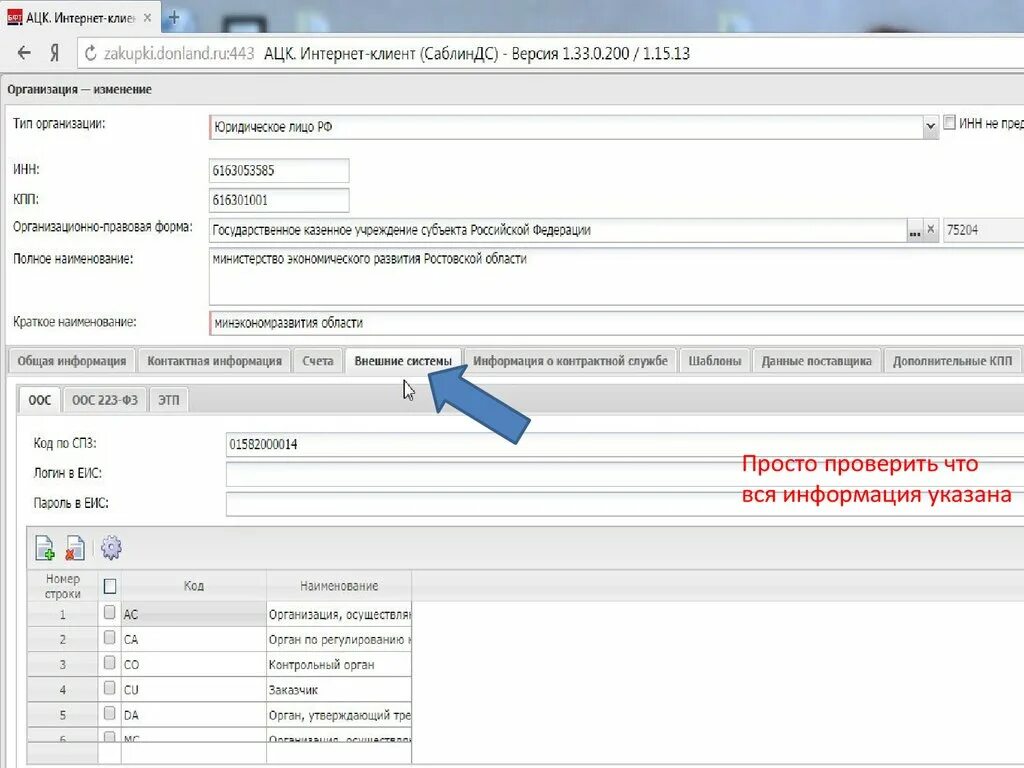Open Информация о контрактной службе tab

click(x=570, y=360)
